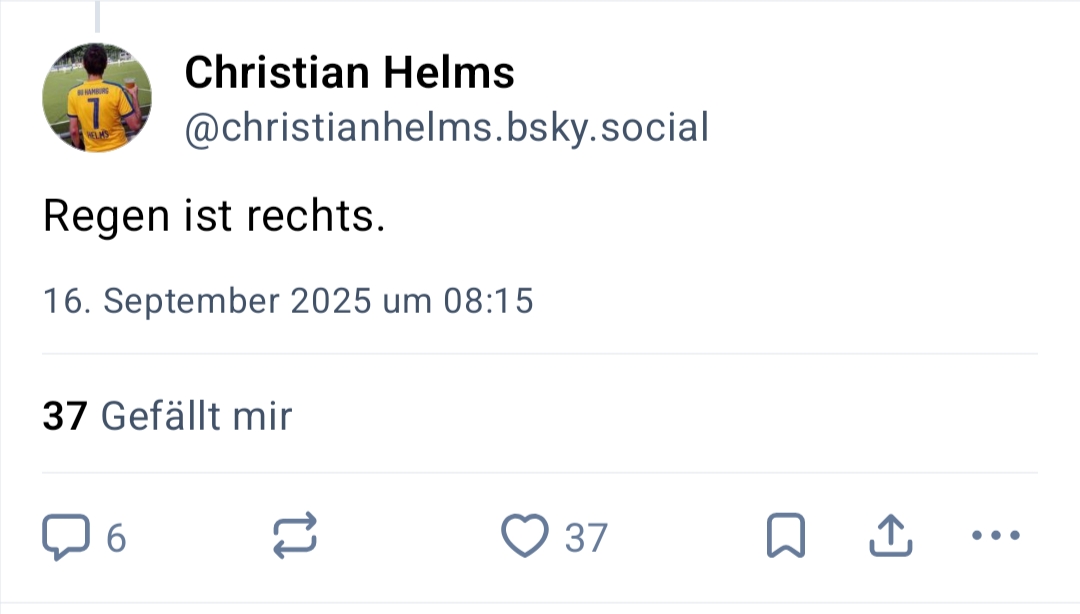The width and height of the screenshot is (1080, 614).
Task: Toggle the bookmark icon to save post
Action: coord(785,537)
